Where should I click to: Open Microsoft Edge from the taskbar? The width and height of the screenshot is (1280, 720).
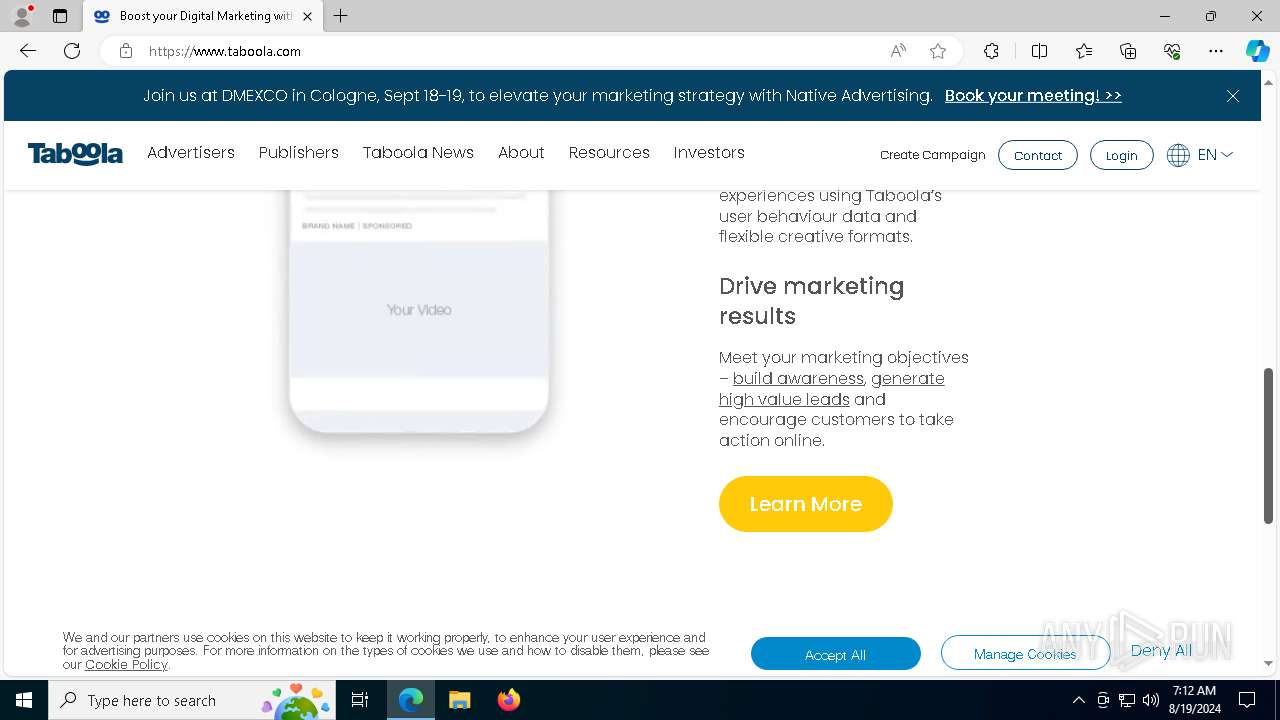coord(411,700)
